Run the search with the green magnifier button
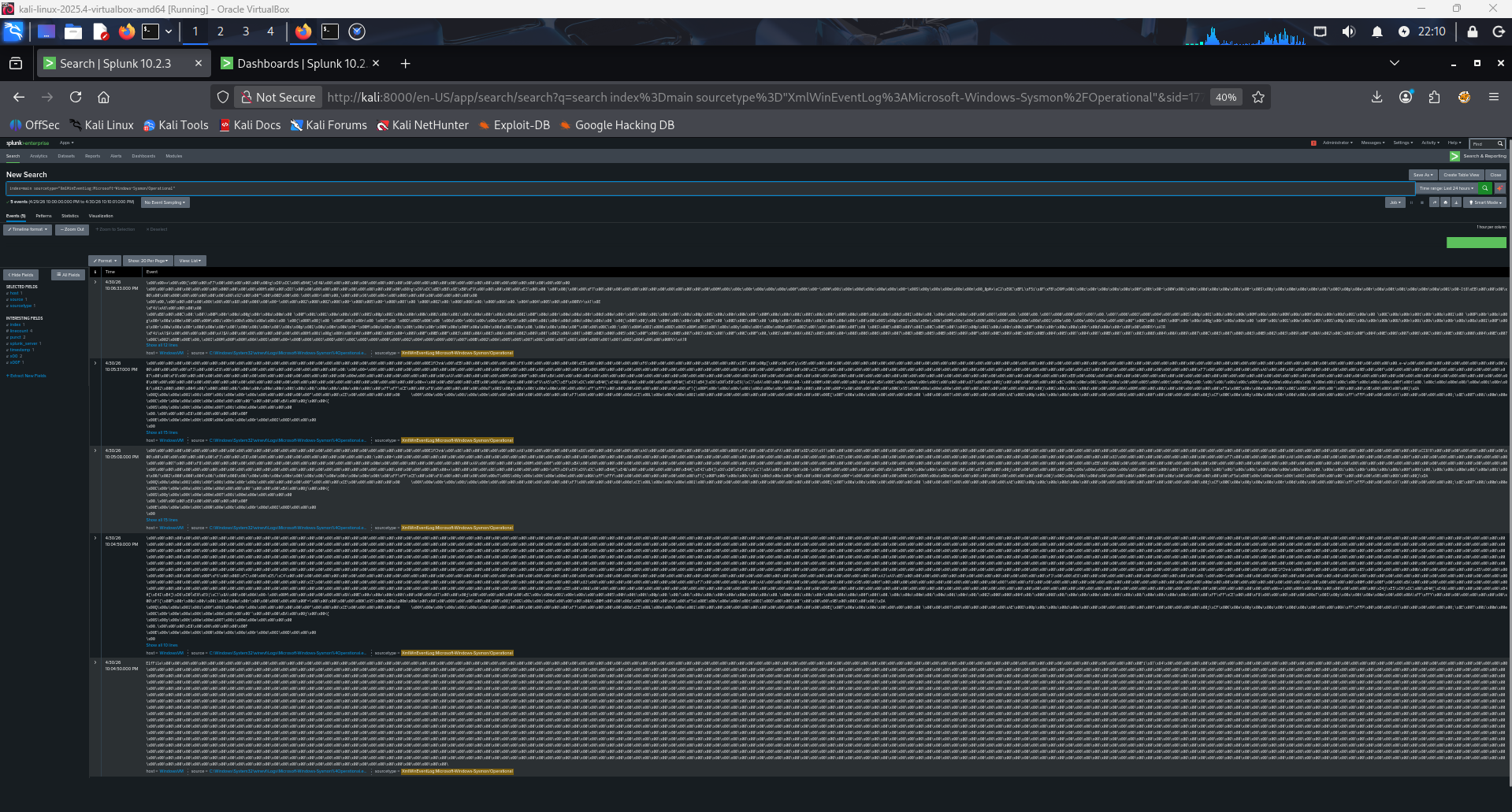 [x=1485, y=188]
